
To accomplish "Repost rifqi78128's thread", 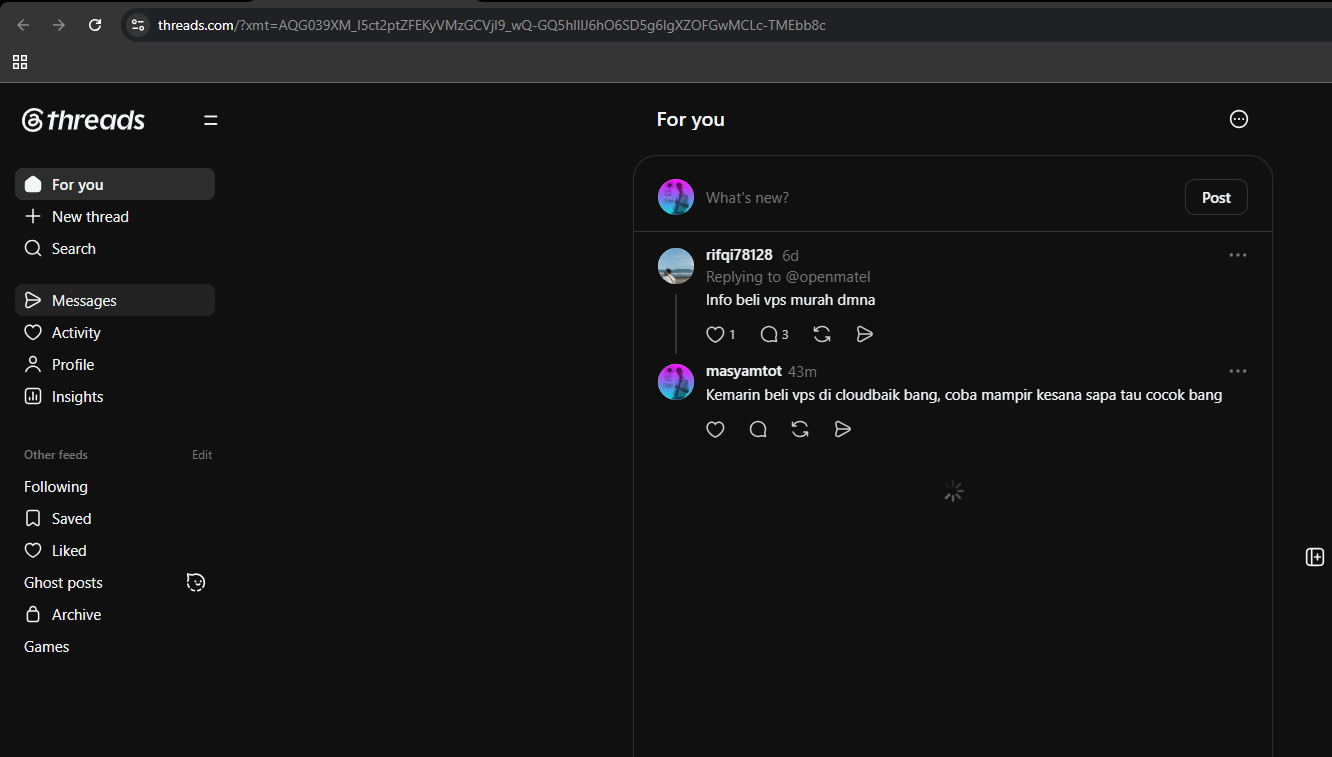I will pyautogui.click(x=822, y=334).
